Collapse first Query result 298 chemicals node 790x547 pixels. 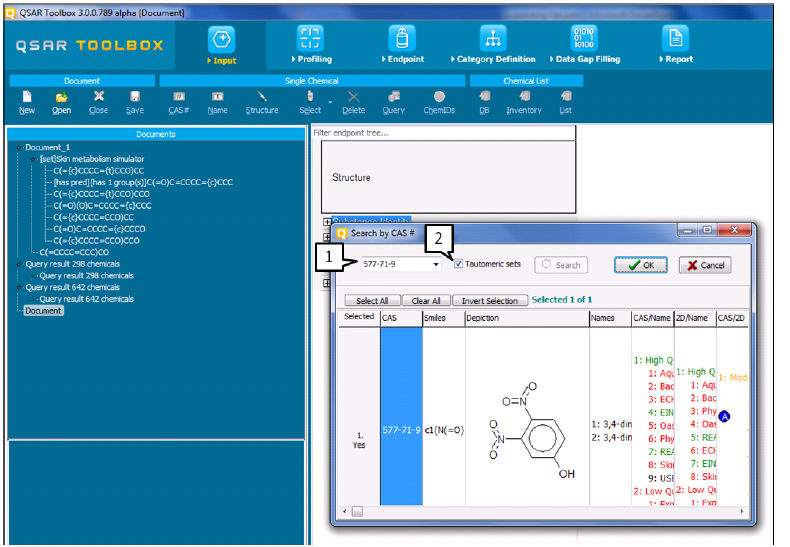(x=19, y=264)
